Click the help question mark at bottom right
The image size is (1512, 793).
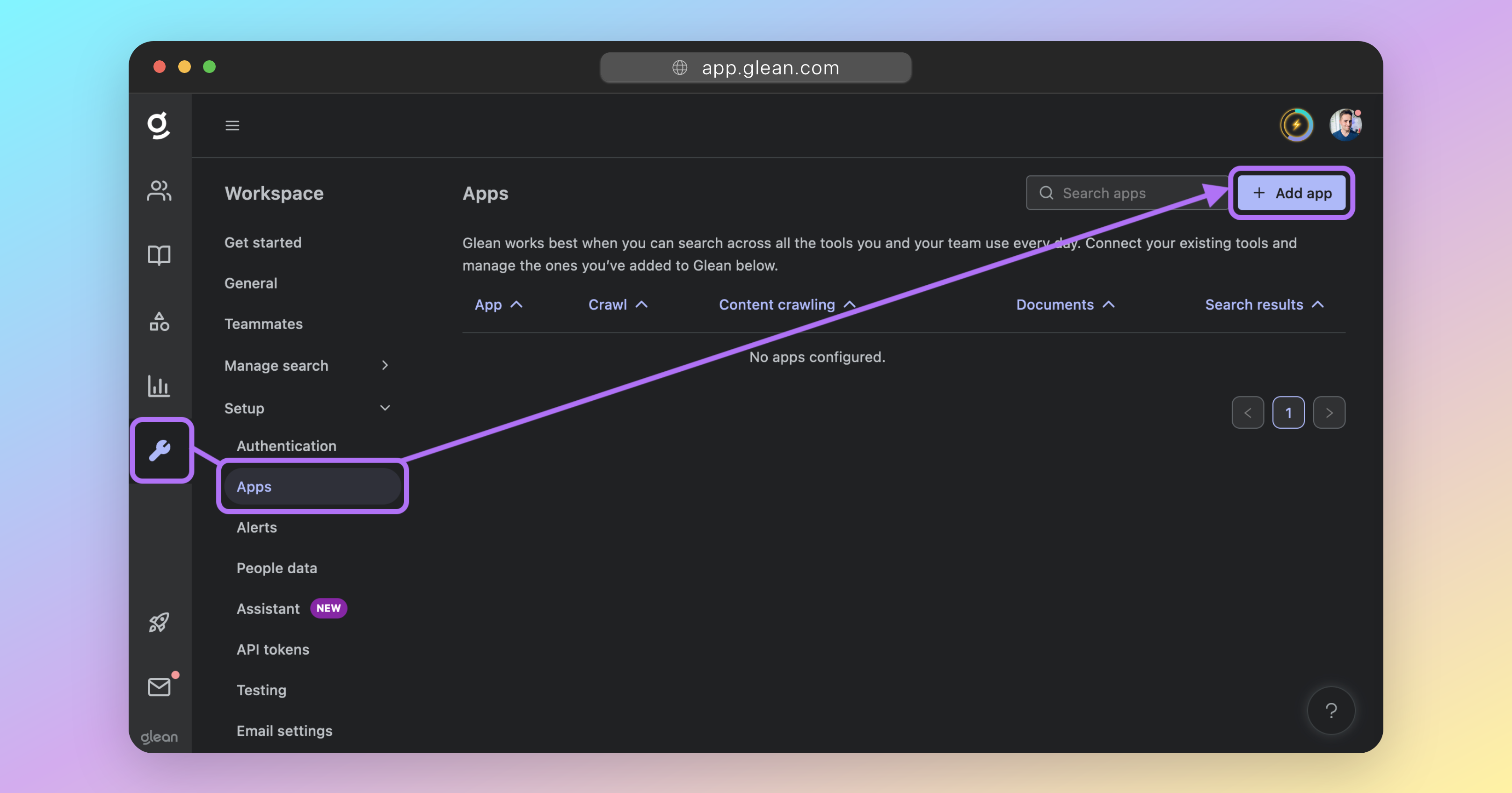click(x=1331, y=710)
